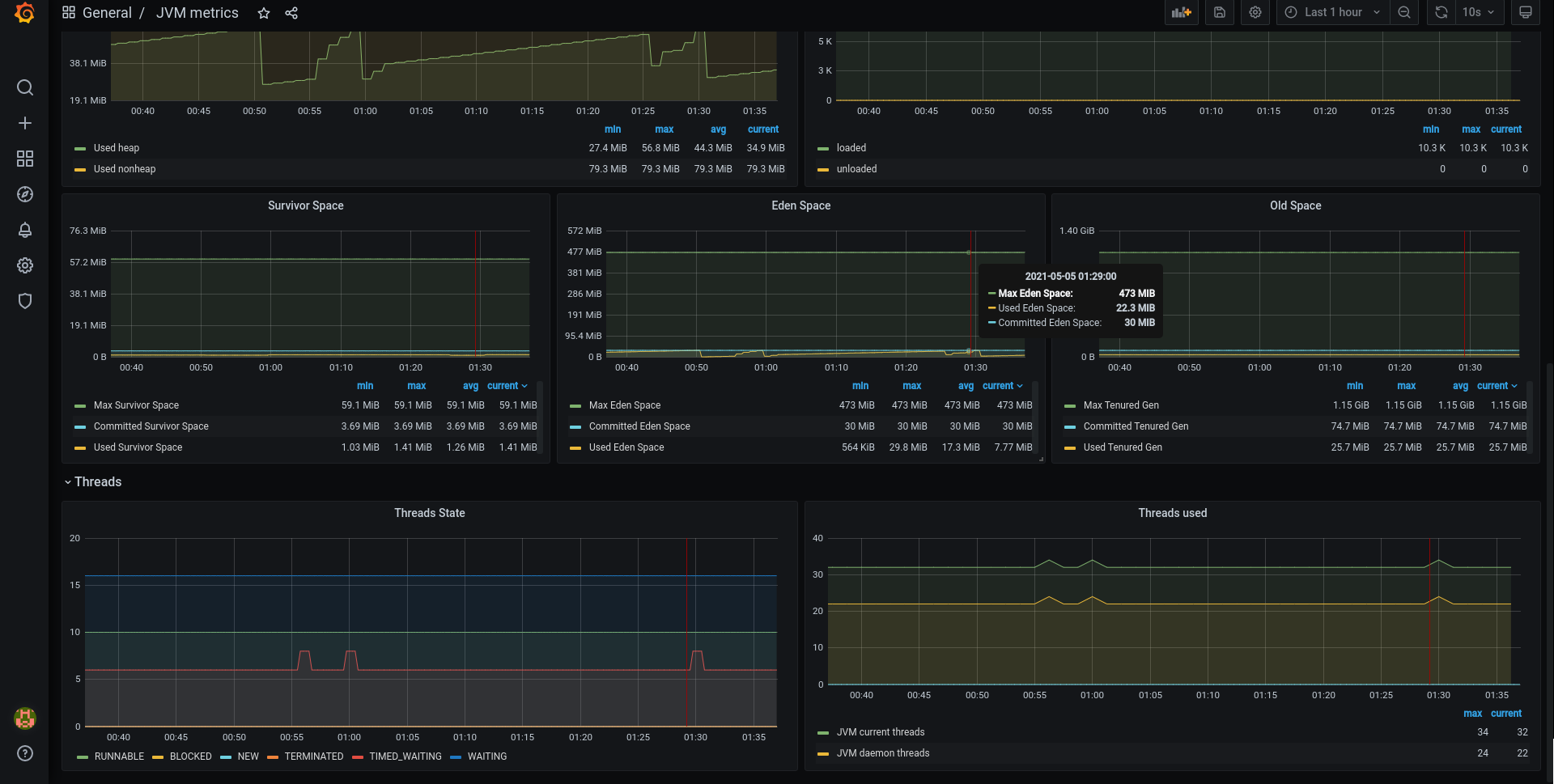Open the dashboards grid icon beside General

pos(69,13)
